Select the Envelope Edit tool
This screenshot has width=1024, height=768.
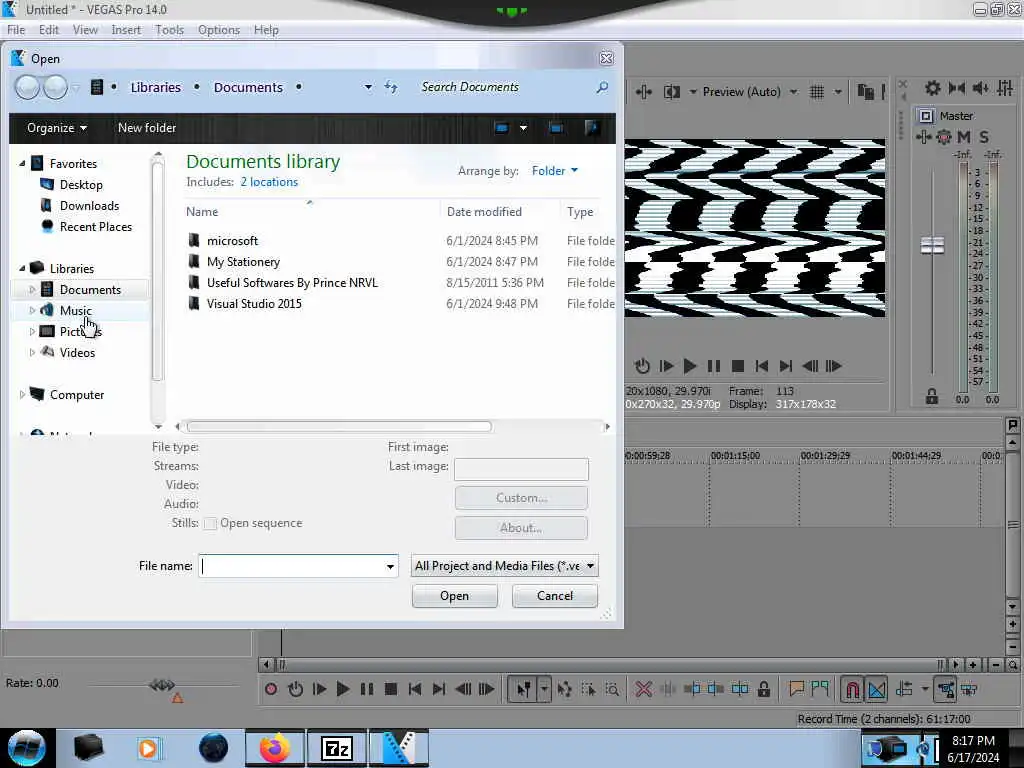(x=565, y=689)
